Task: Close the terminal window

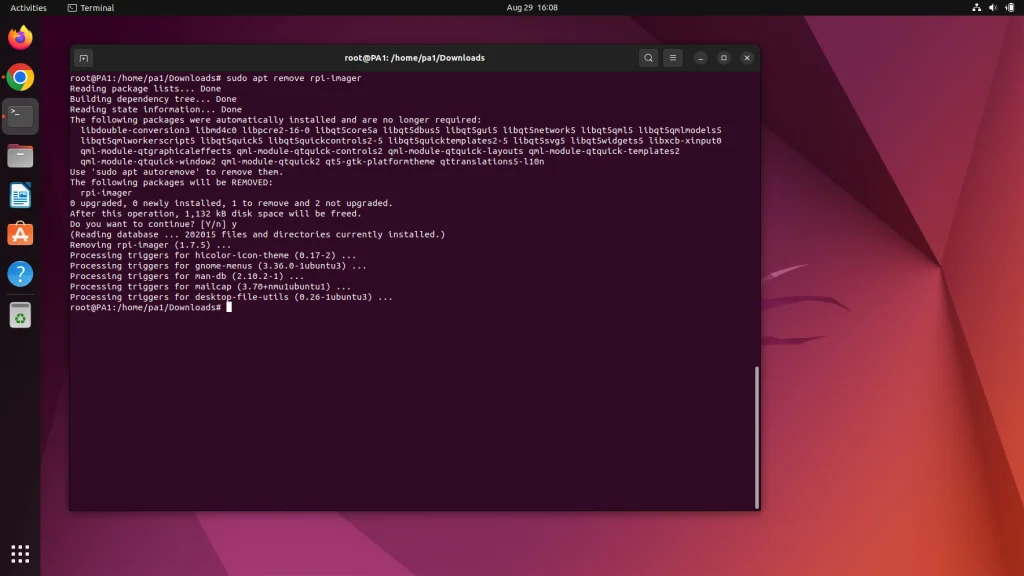Action: tap(747, 58)
